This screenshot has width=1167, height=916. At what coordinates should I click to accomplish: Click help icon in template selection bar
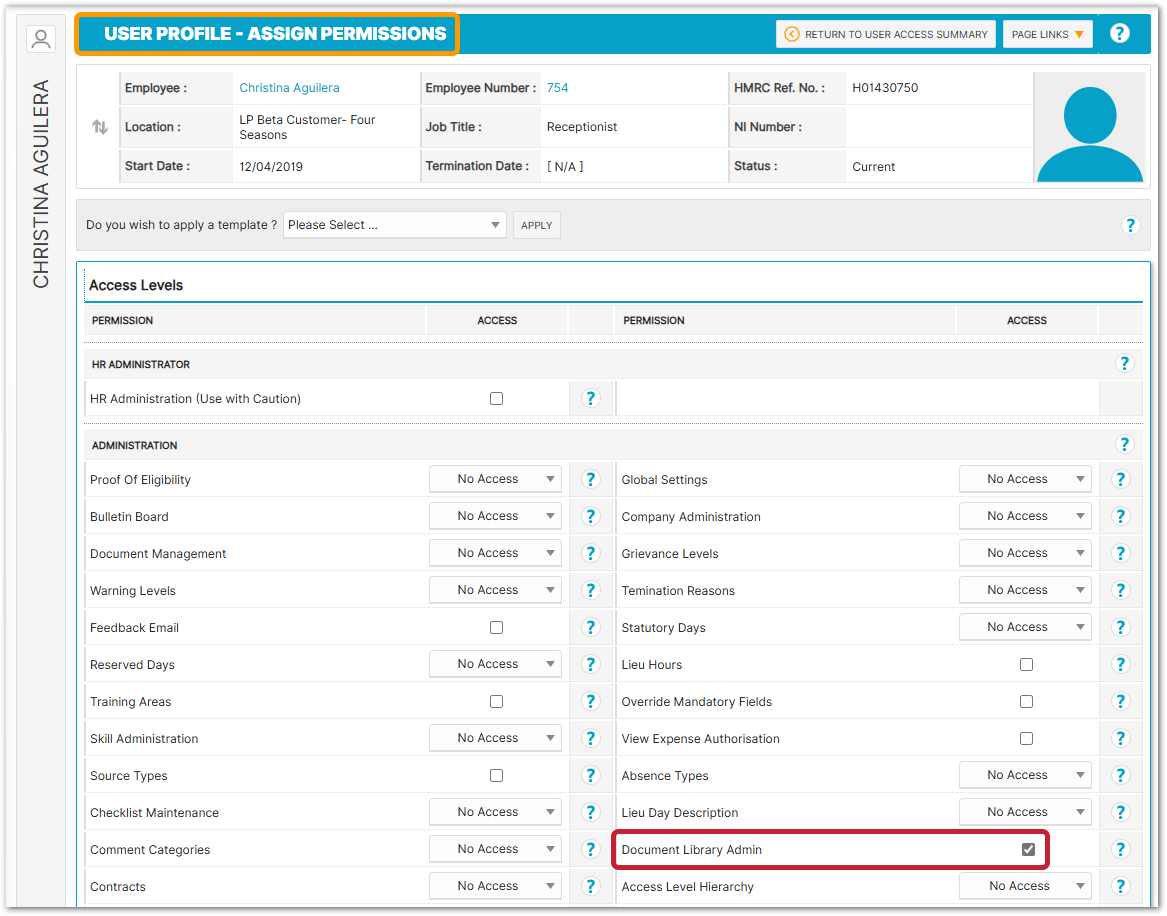coord(1131,225)
